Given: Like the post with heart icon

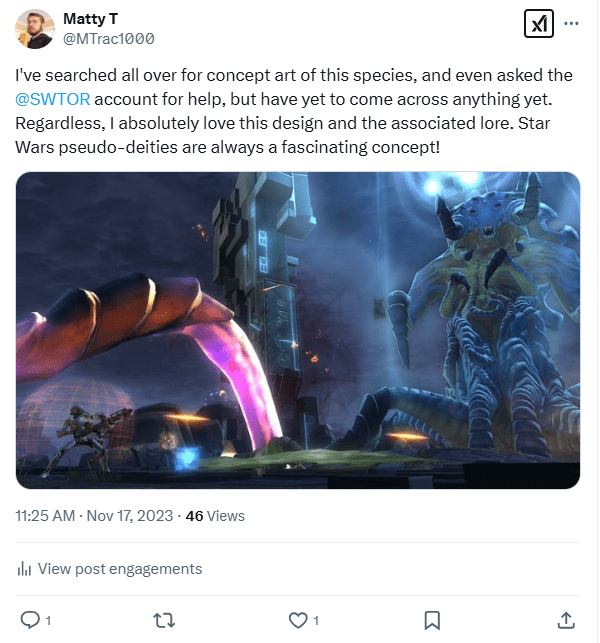Looking at the screenshot, I should coord(297,620).
